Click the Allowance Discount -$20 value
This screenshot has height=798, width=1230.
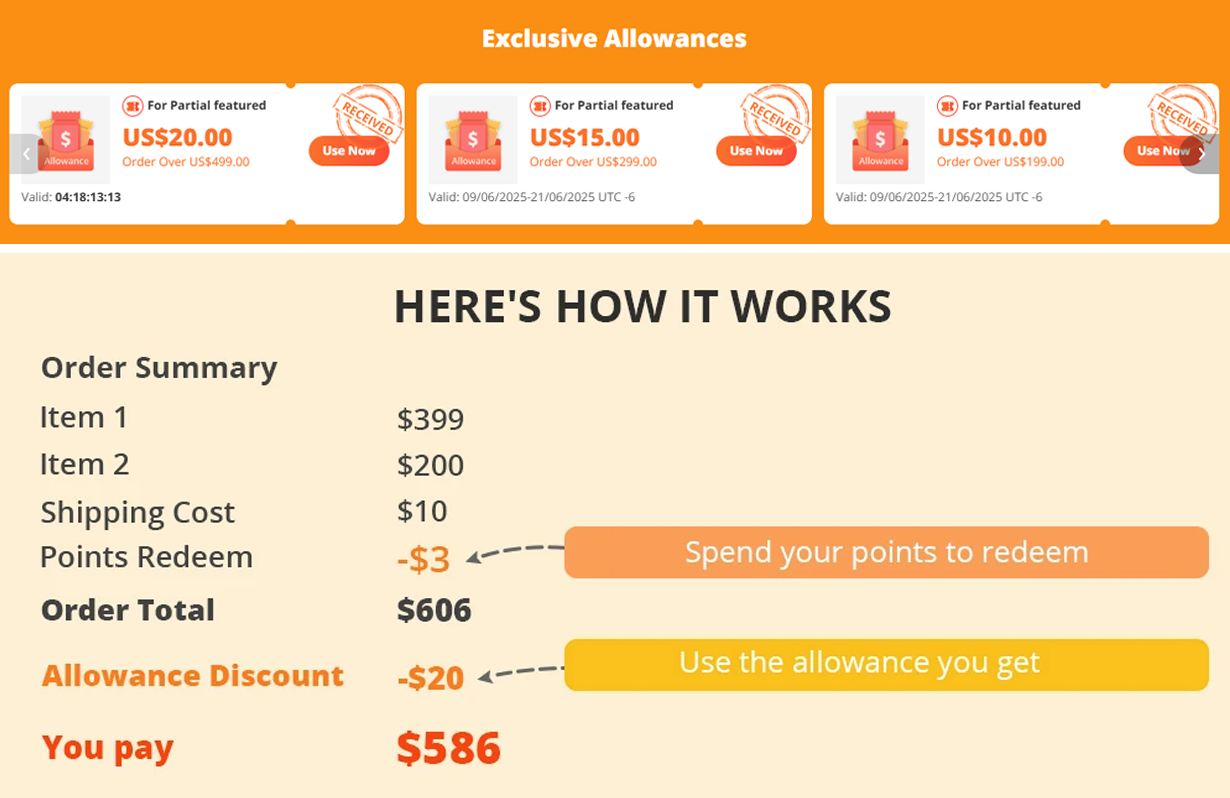(431, 678)
